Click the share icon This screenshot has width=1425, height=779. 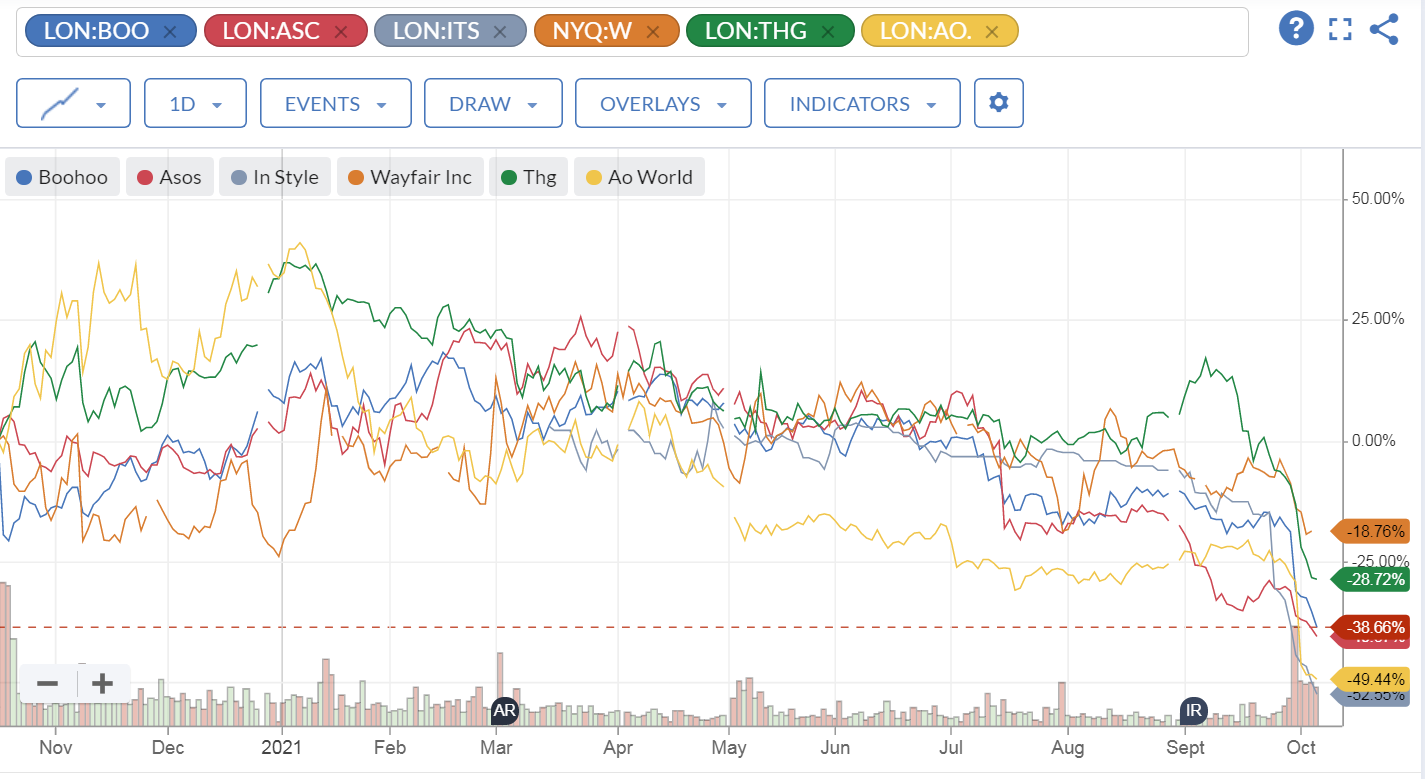(1384, 29)
